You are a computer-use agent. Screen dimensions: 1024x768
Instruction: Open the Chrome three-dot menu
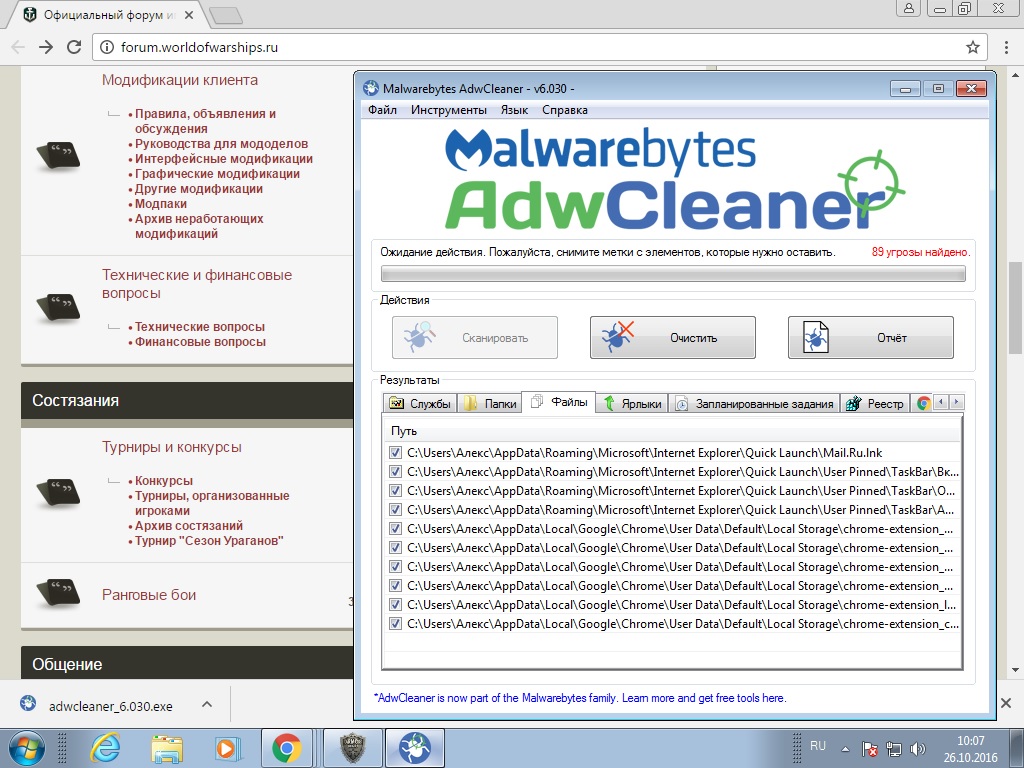click(1006, 47)
